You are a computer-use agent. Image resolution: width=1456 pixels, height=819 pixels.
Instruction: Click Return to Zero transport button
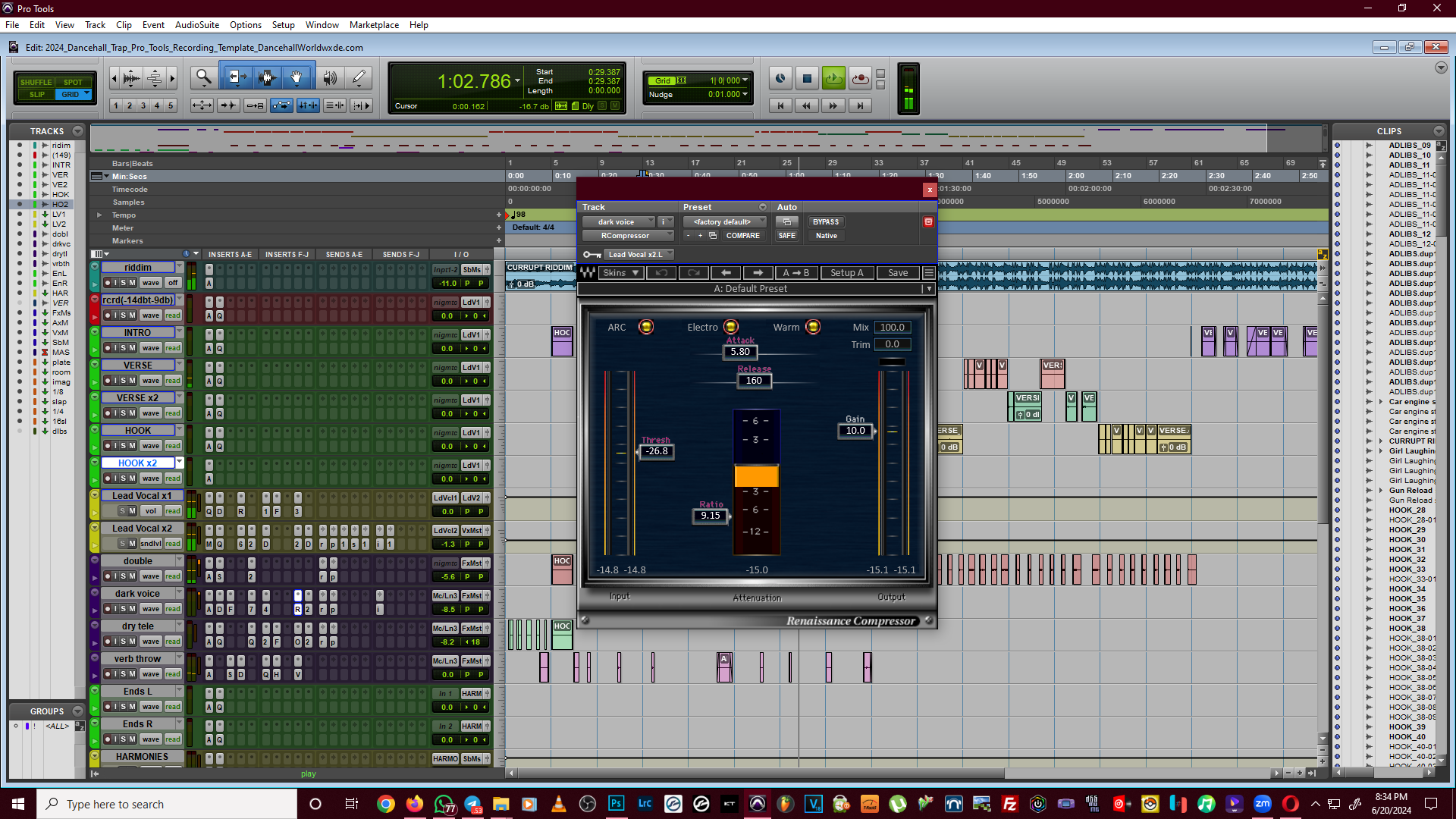click(780, 105)
